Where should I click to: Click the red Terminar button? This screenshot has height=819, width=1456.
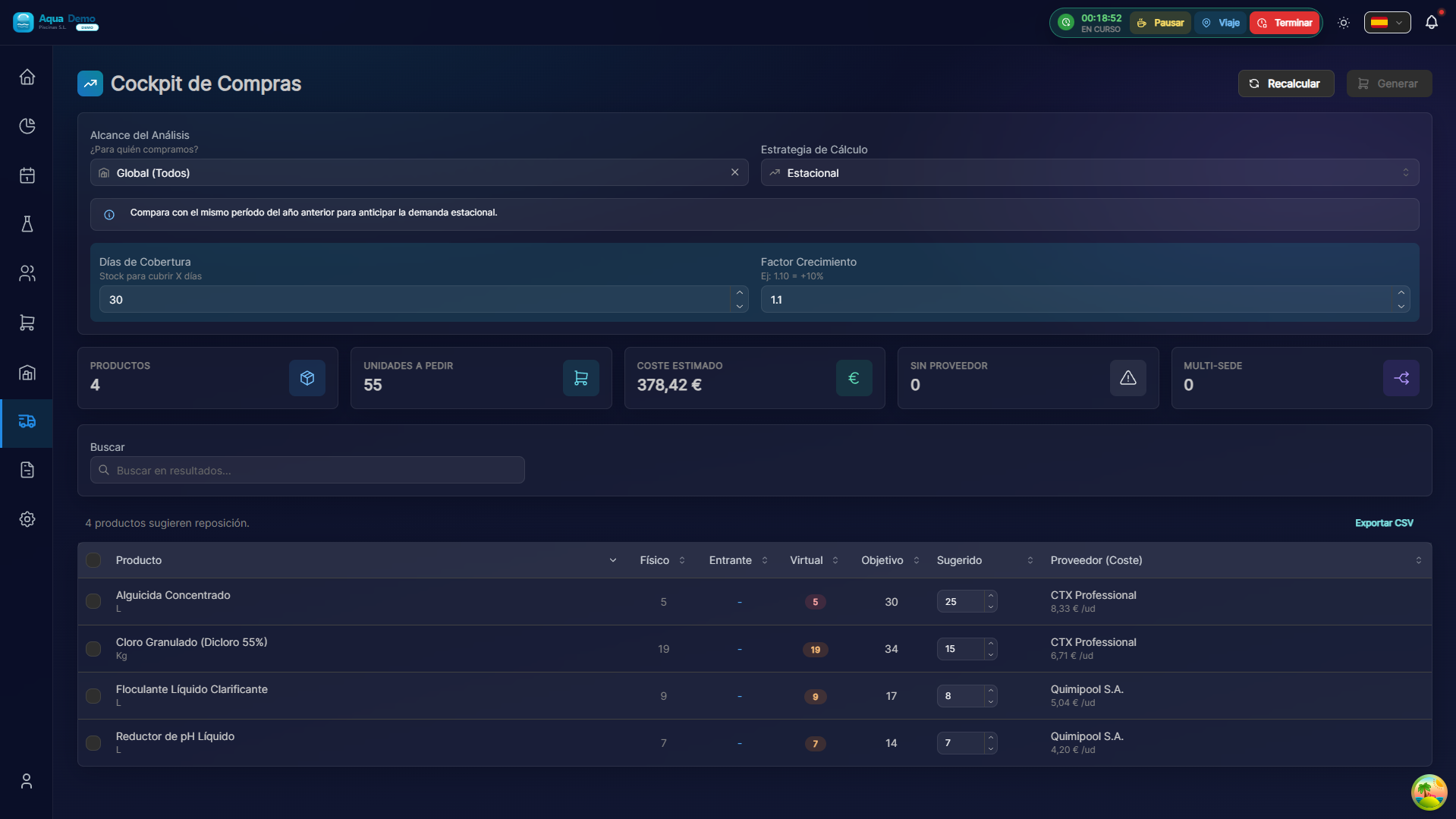(1285, 23)
